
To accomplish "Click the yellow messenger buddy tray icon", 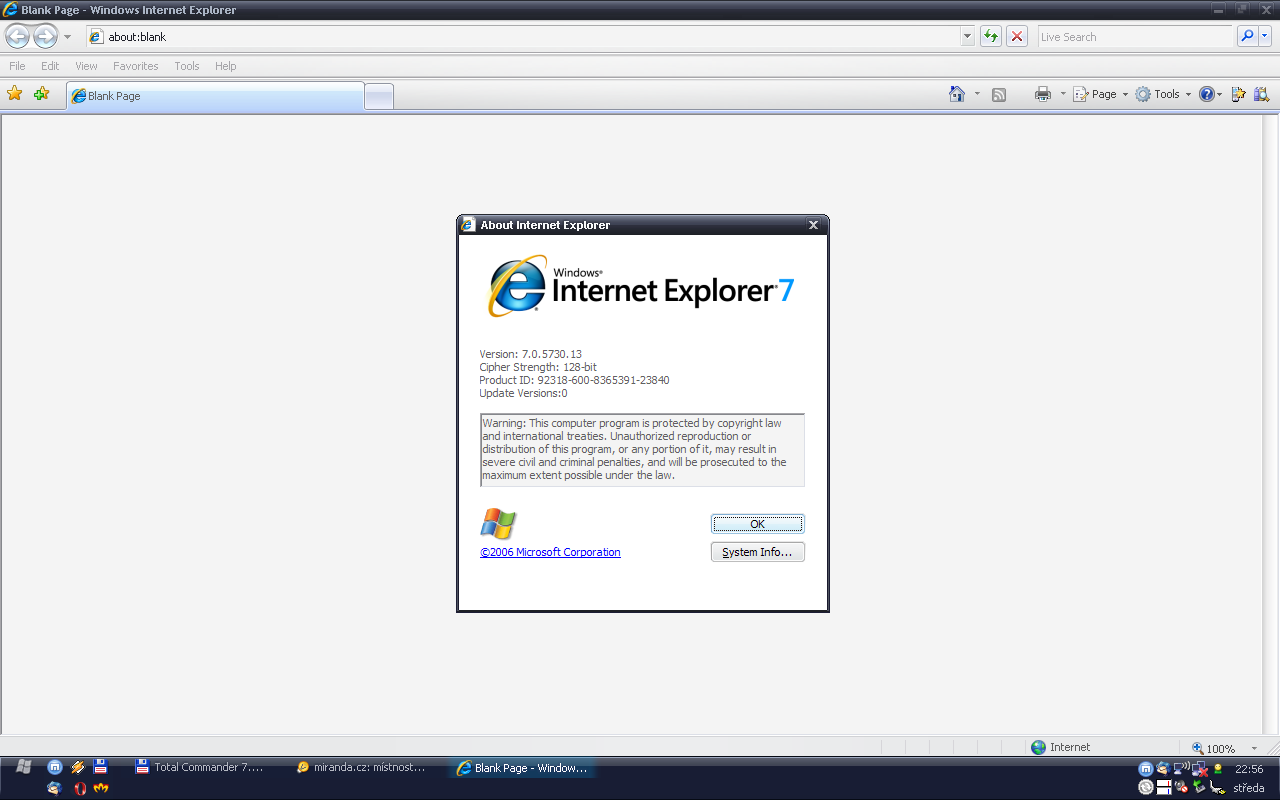I will 1217,768.
